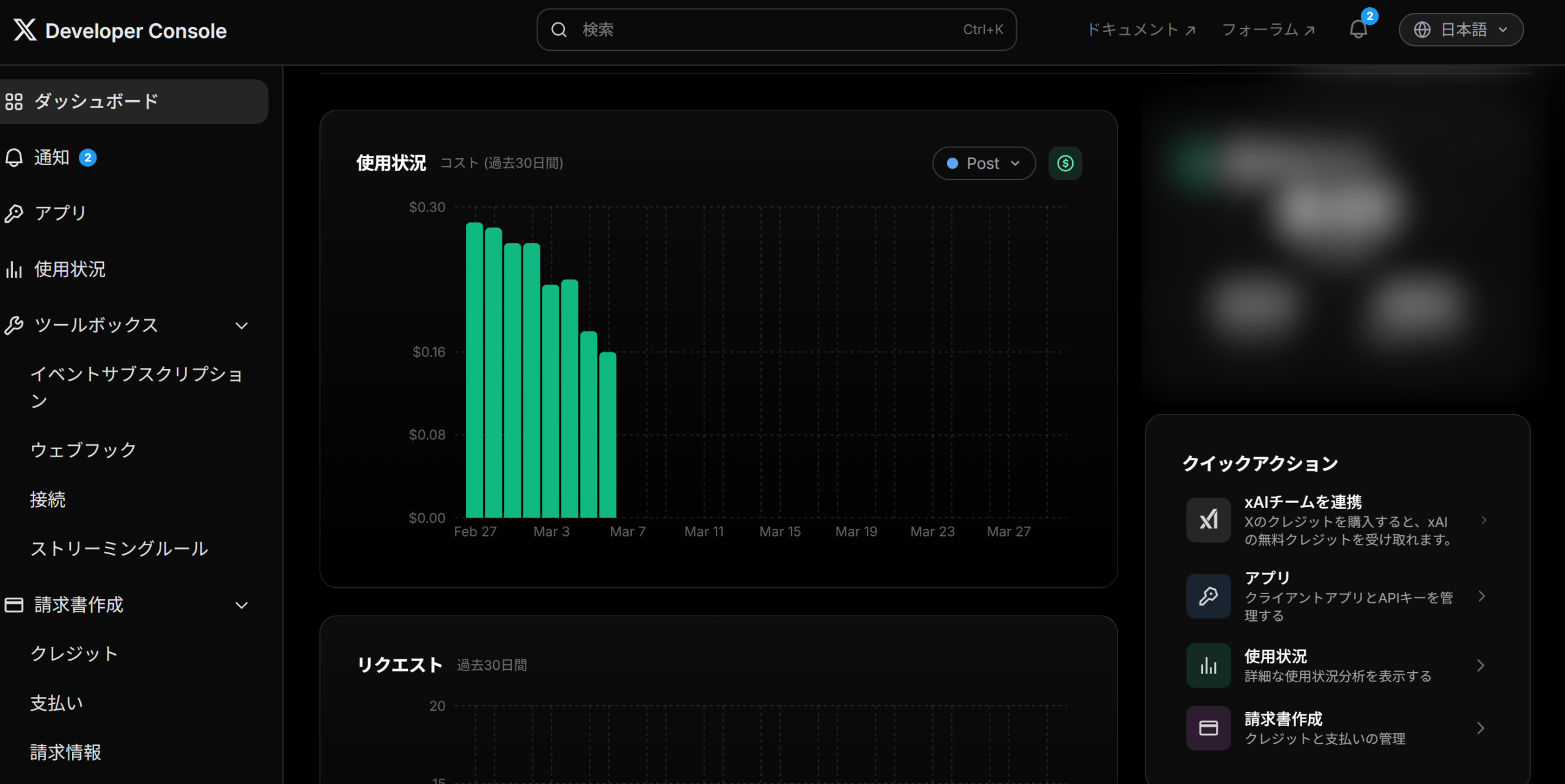Click the key icon in quick actions

click(1208, 596)
